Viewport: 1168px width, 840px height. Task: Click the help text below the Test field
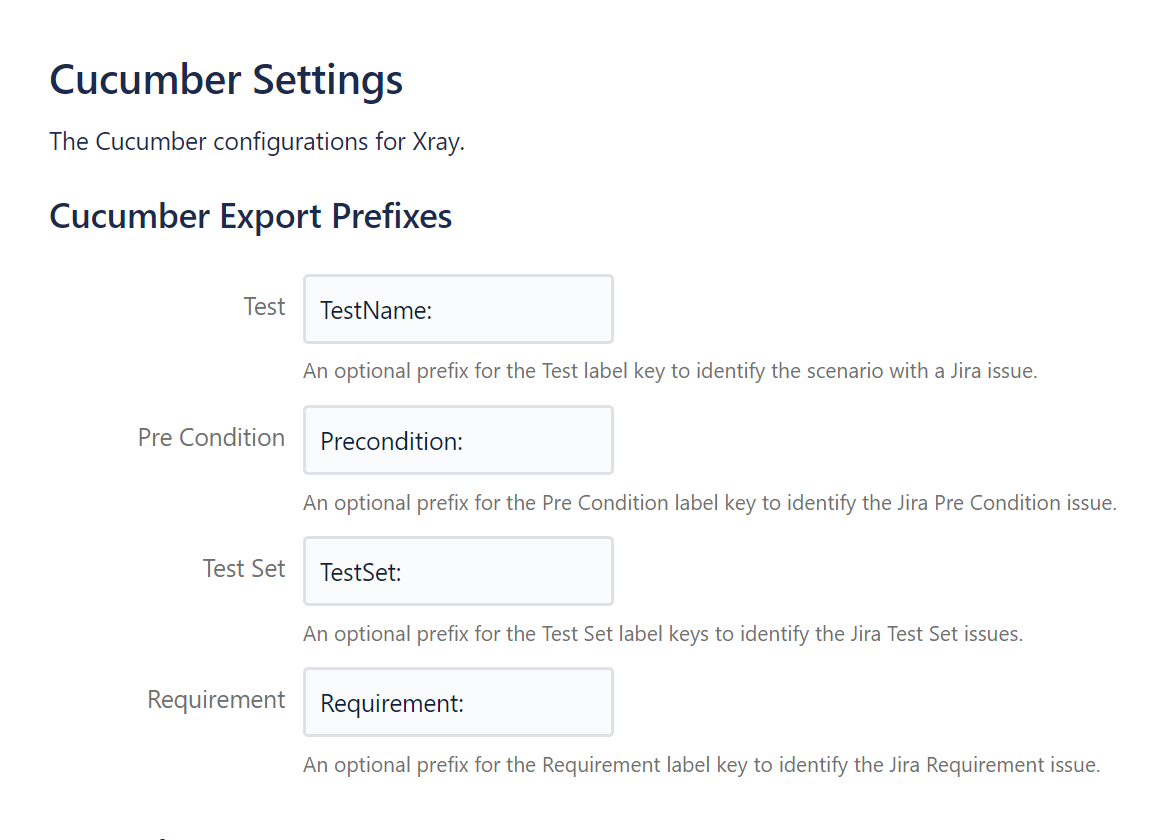[x=670, y=372]
